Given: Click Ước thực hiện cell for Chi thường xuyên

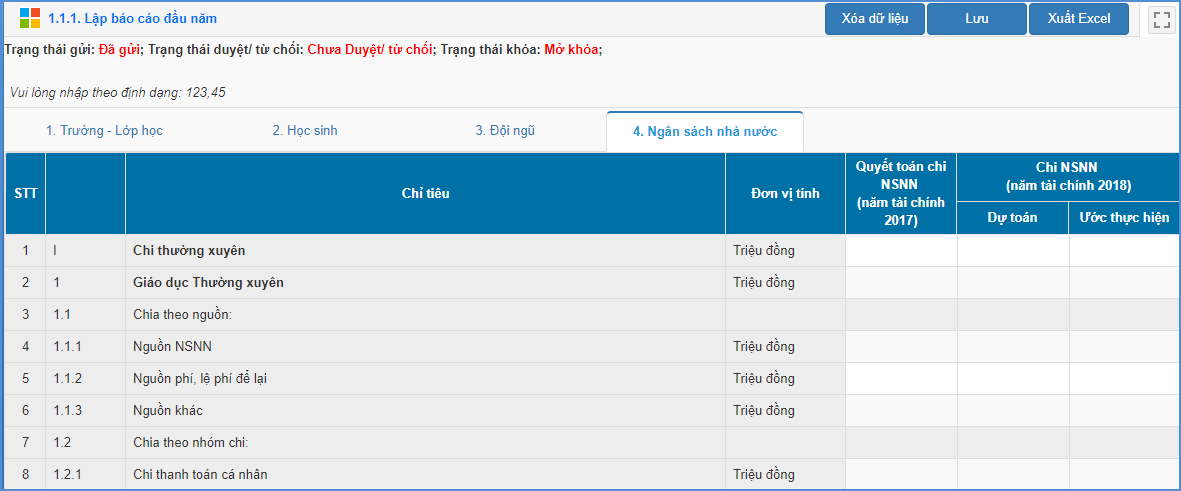Looking at the screenshot, I should tap(1124, 251).
